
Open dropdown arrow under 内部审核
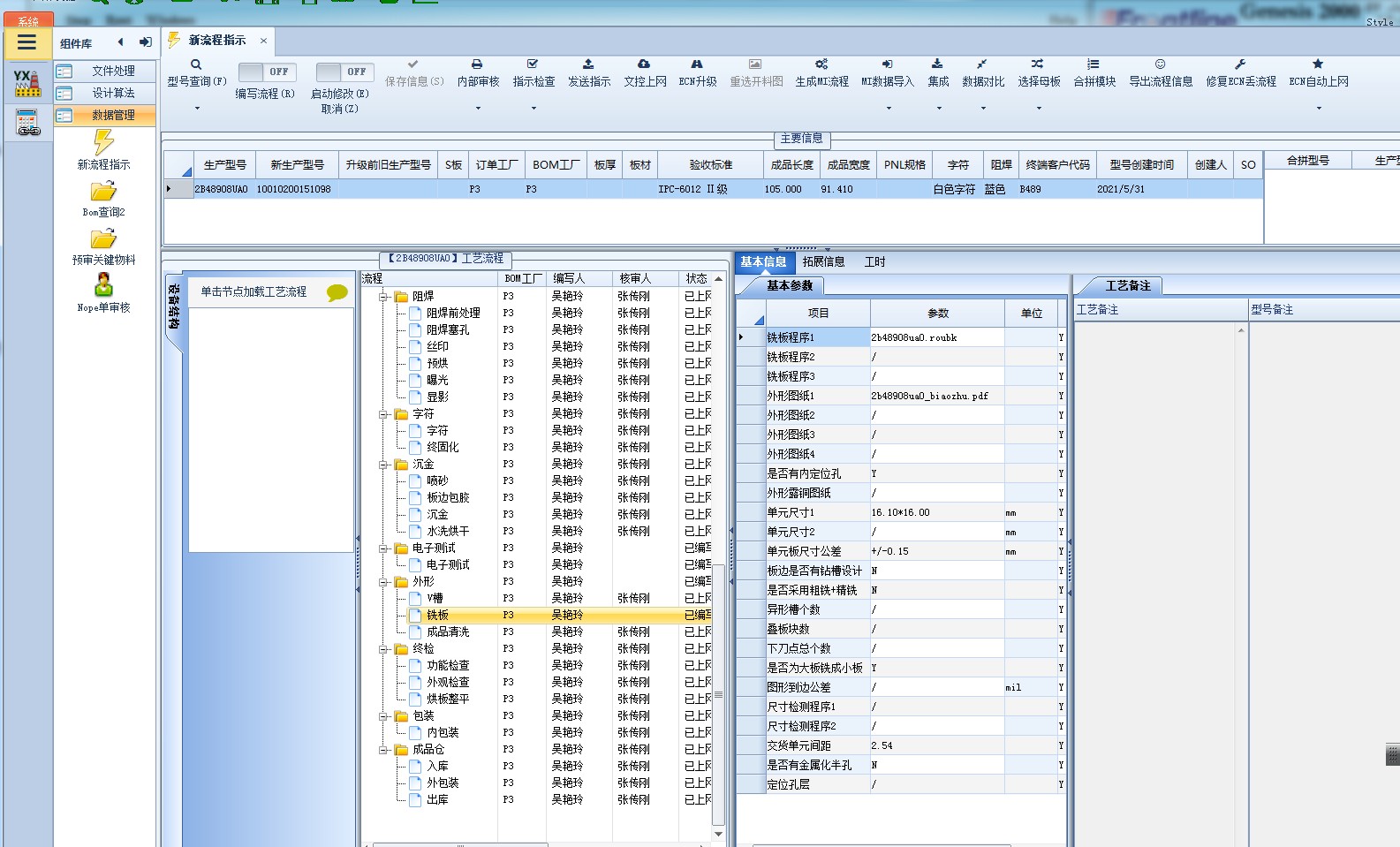[x=478, y=109]
